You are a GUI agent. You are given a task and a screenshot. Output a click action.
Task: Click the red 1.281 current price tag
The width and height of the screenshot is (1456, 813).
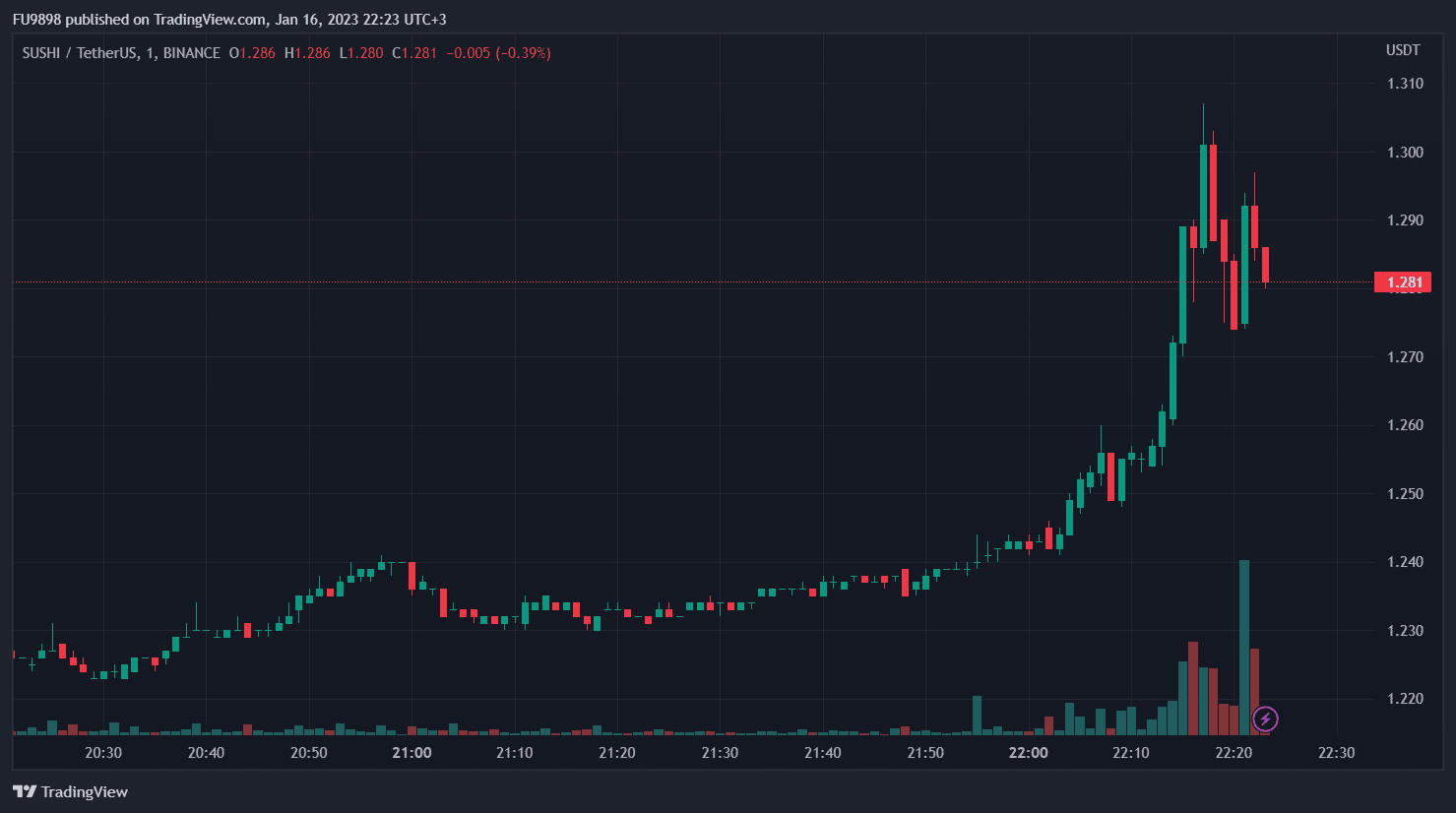click(x=1403, y=282)
